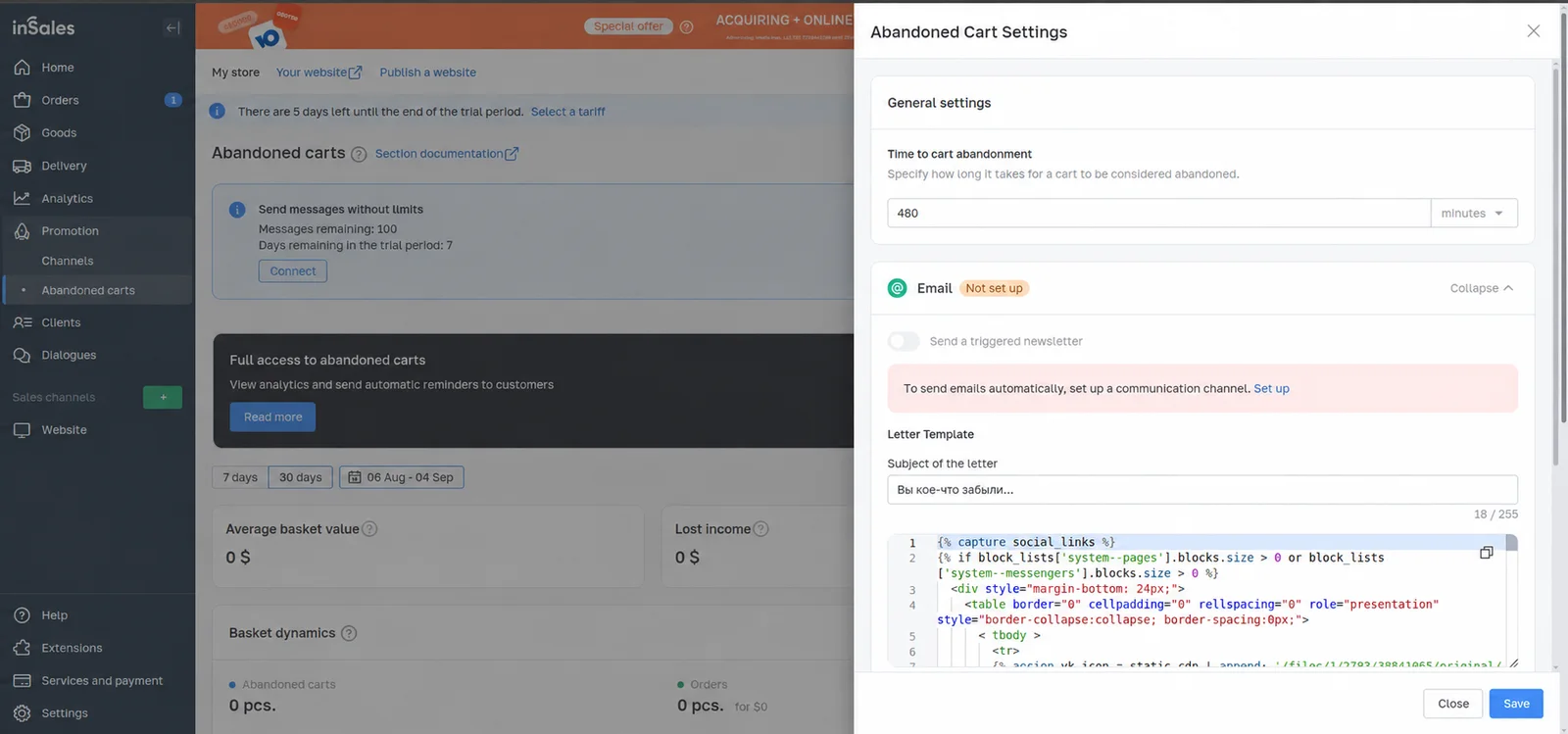Click the Delivery truck icon
The image size is (1568, 734).
coord(22,166)
